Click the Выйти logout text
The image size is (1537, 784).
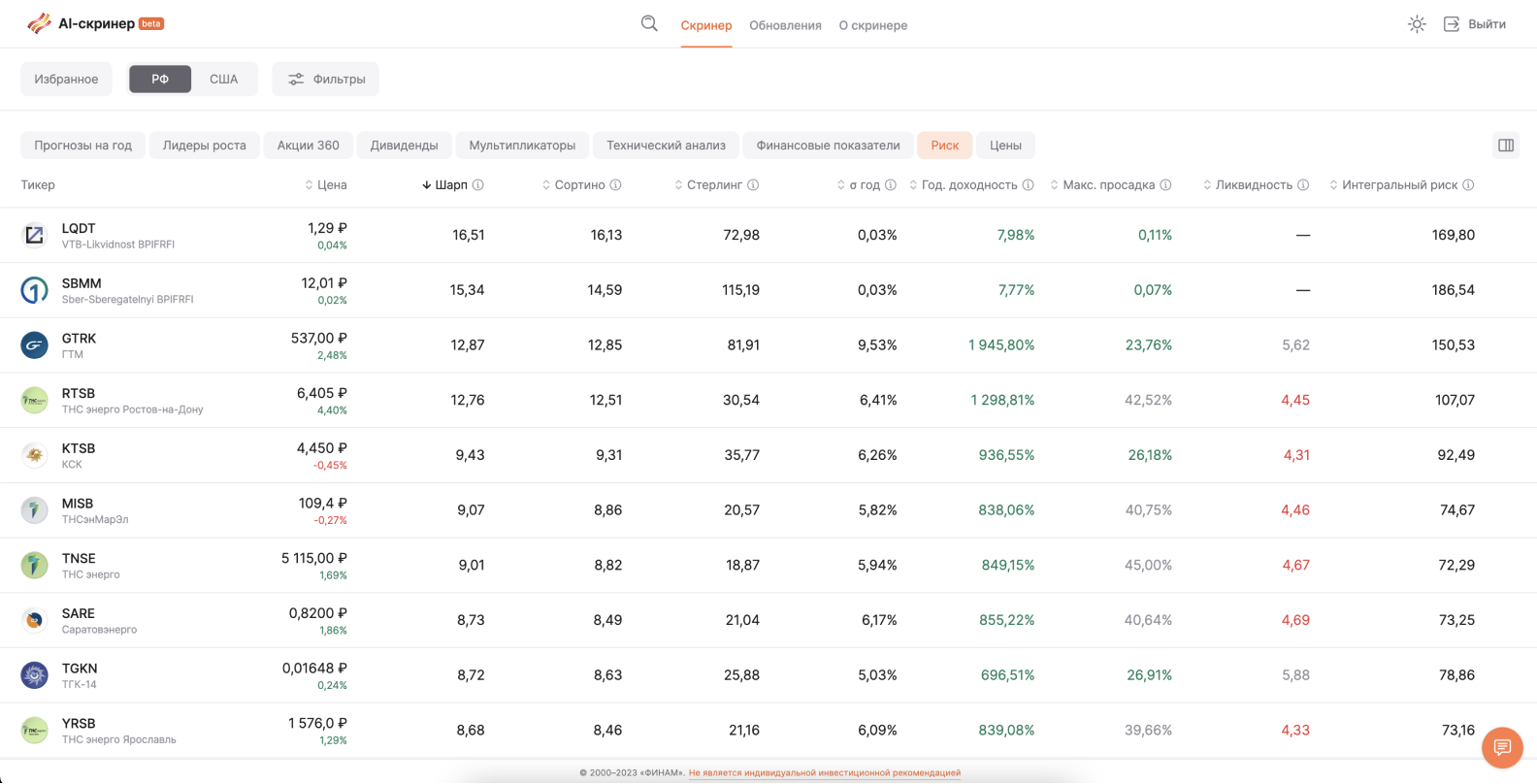1487,24
